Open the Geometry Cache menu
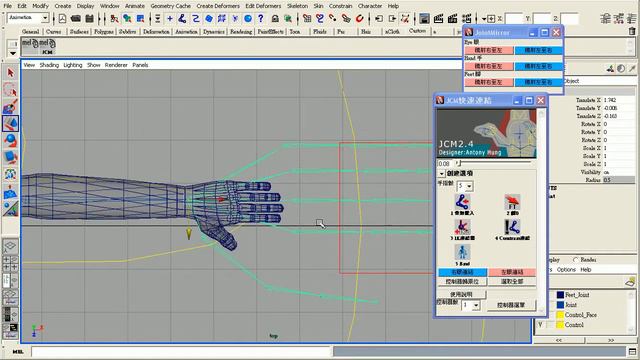This screenshot has width=640, height=360. click(x=171, y=6)
